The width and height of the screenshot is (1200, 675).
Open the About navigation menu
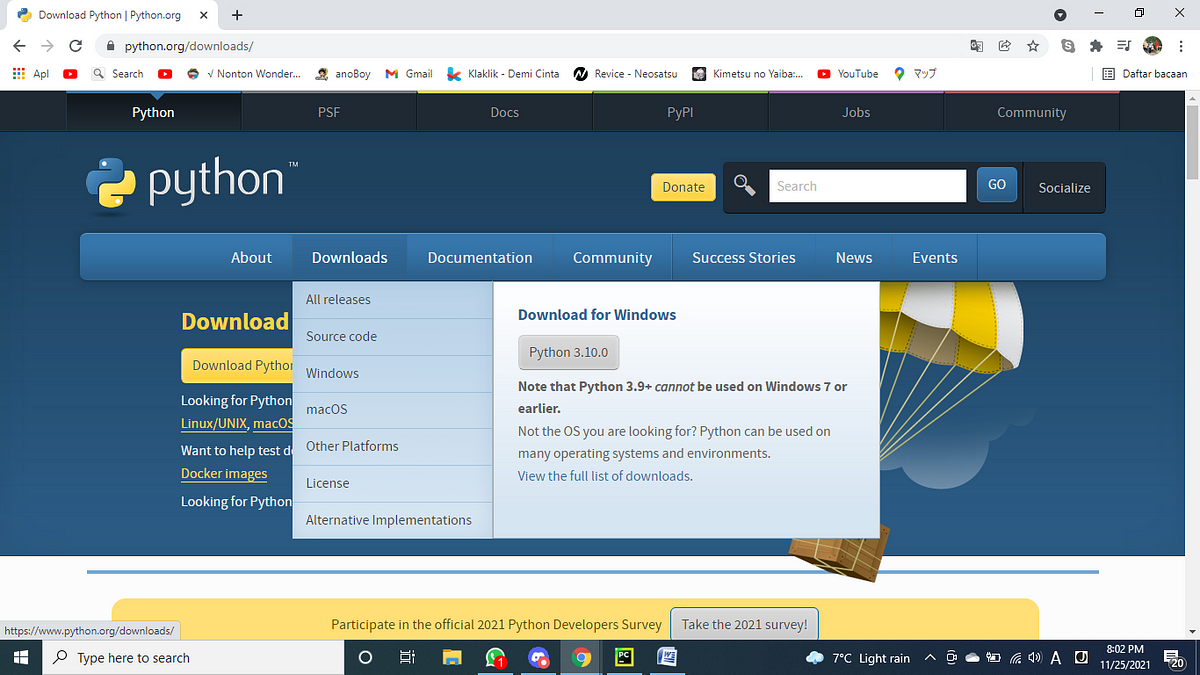251,257
